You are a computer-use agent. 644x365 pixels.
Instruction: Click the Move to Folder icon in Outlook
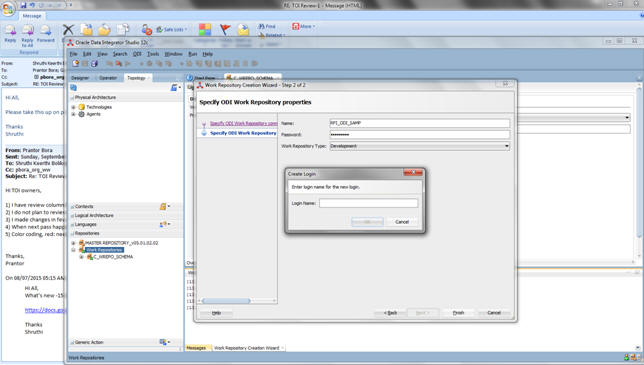[x=86, y=30]
